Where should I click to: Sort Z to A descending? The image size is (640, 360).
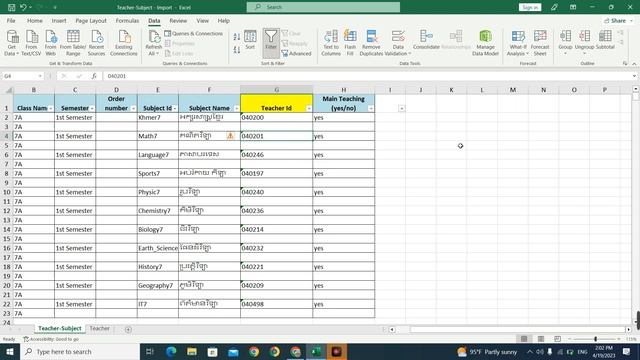[237, 50]
